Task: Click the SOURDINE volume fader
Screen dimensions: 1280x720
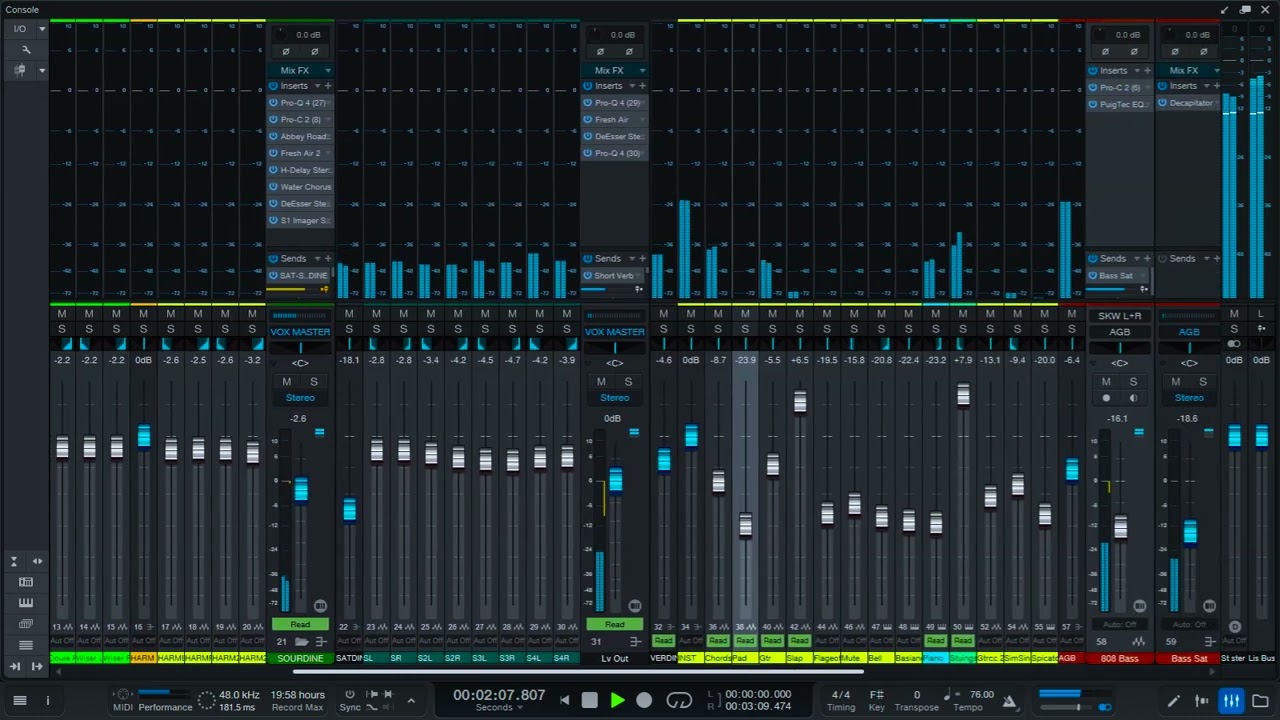Action: click(301, 489)
